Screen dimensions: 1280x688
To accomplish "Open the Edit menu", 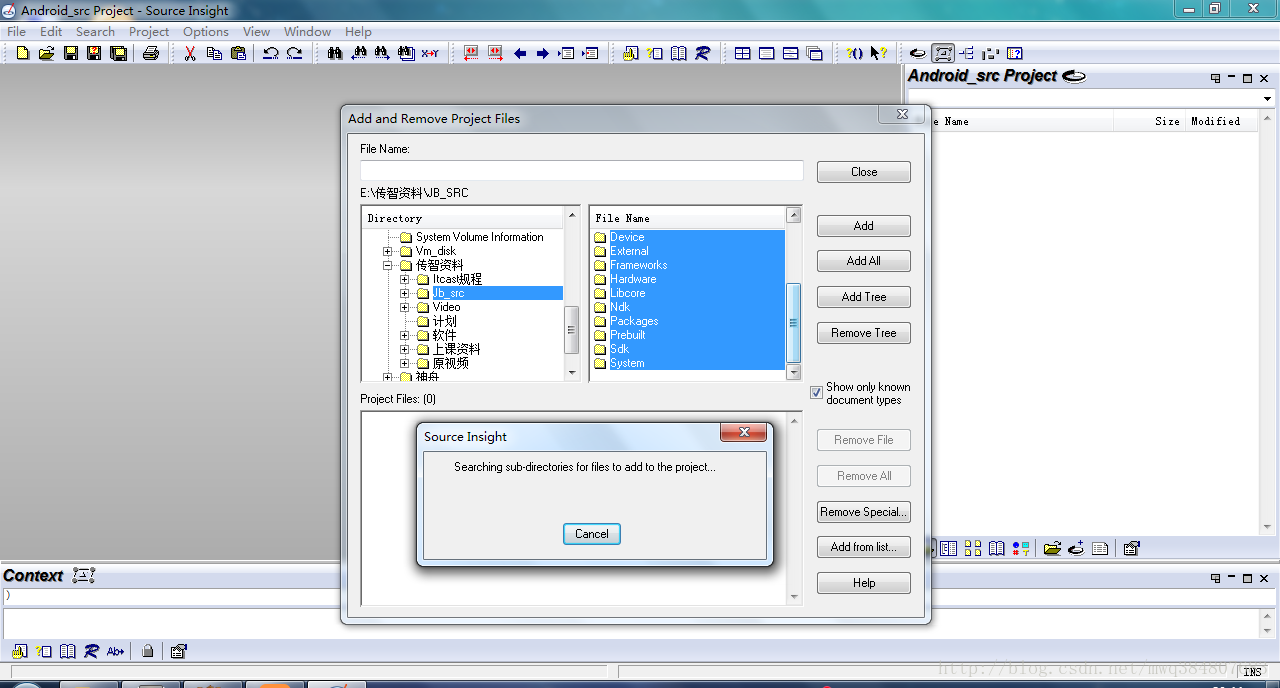I will (51, 31).
